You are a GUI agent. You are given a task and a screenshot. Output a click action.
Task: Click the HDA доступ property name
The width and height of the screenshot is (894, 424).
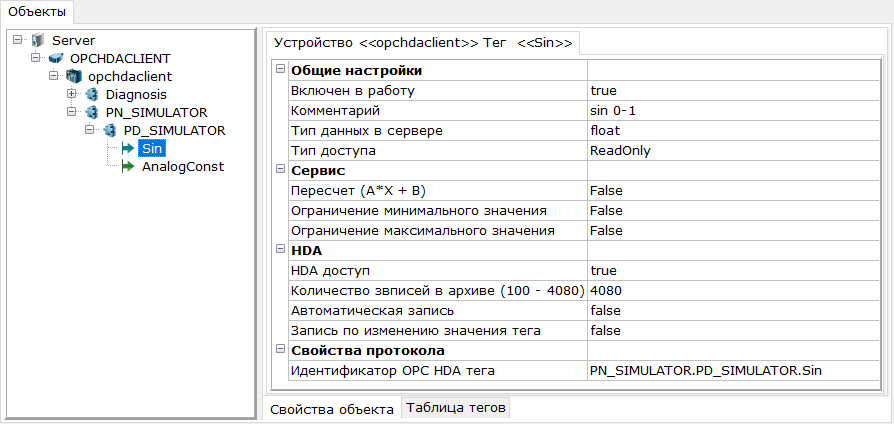(331, 270)
